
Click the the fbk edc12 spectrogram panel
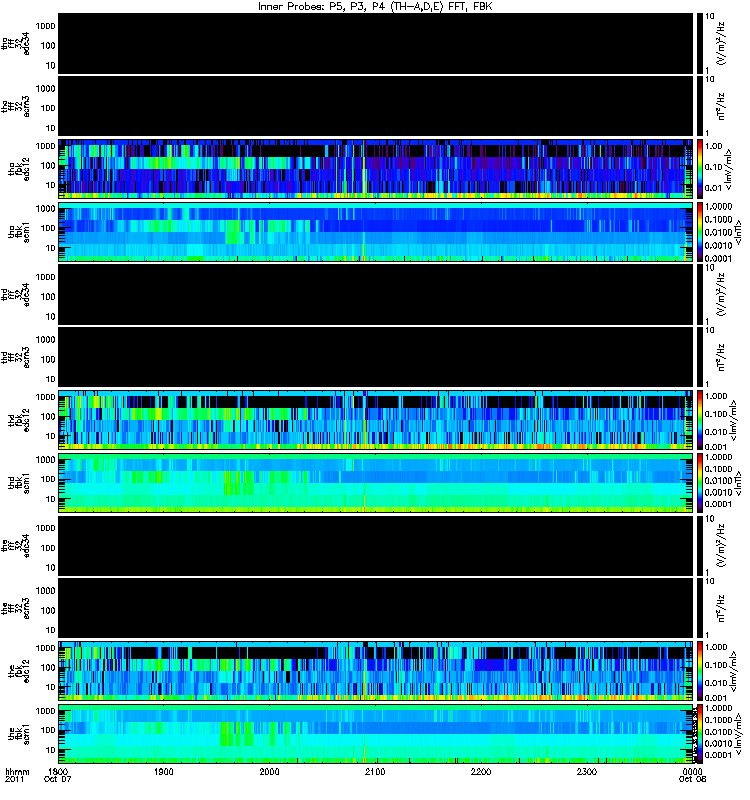coord(376,670)
